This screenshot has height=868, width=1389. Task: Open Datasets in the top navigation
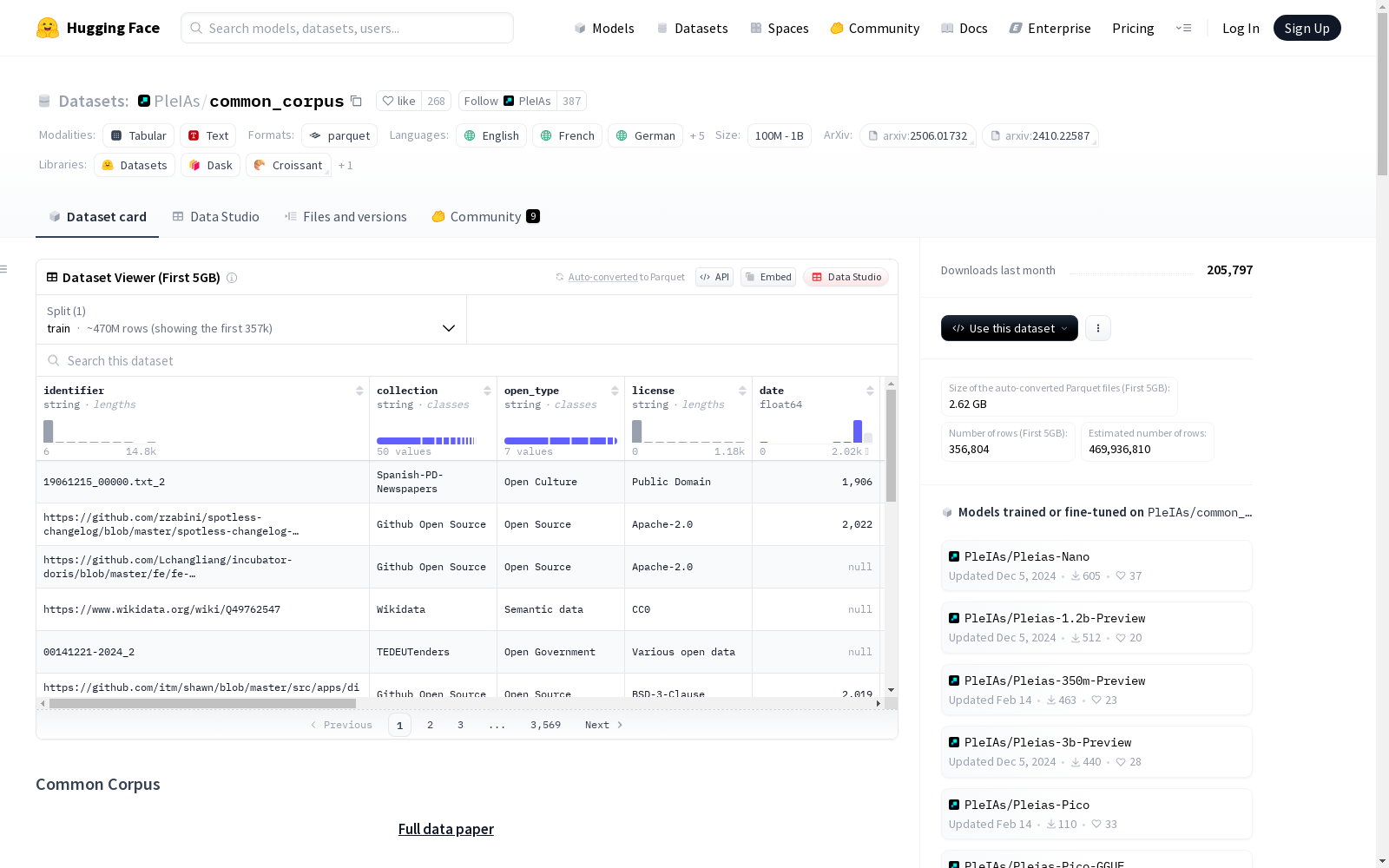(x=692, y=28)
